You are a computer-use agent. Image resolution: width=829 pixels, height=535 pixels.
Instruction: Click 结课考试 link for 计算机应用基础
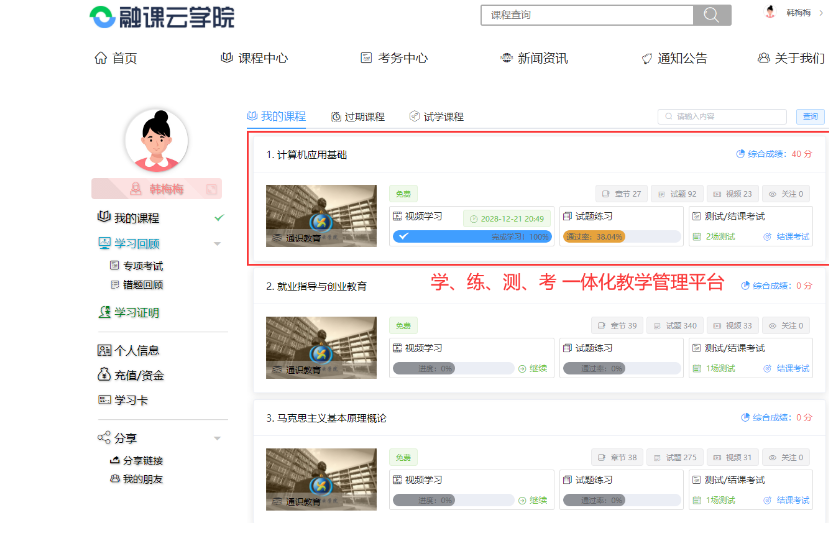pyautogui.click(x=786, y=237)
